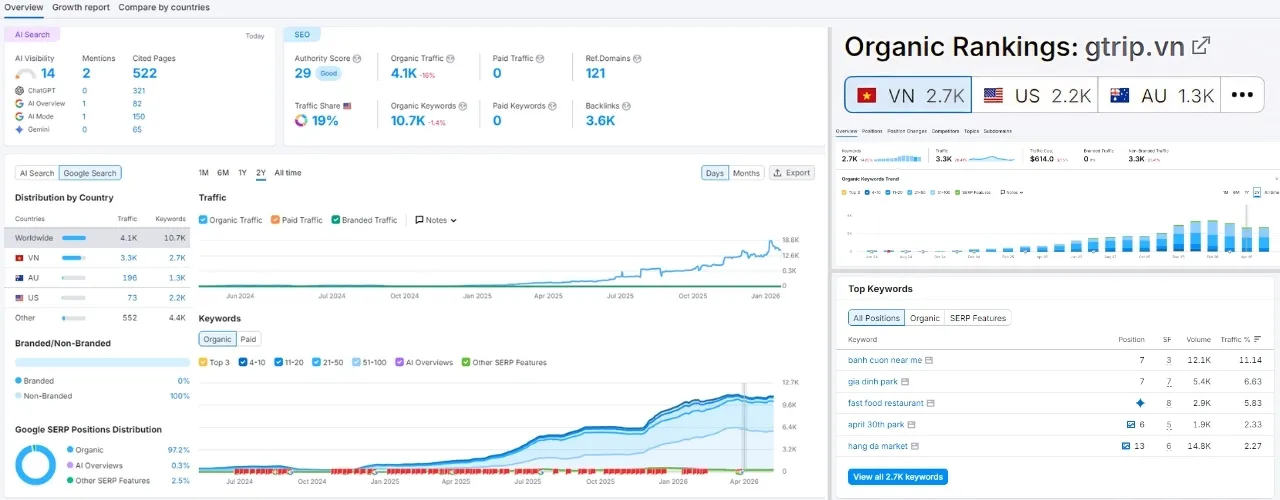1280x500 pixels.
Task: Select the 6M time range
Action: (x=223, y=173)
